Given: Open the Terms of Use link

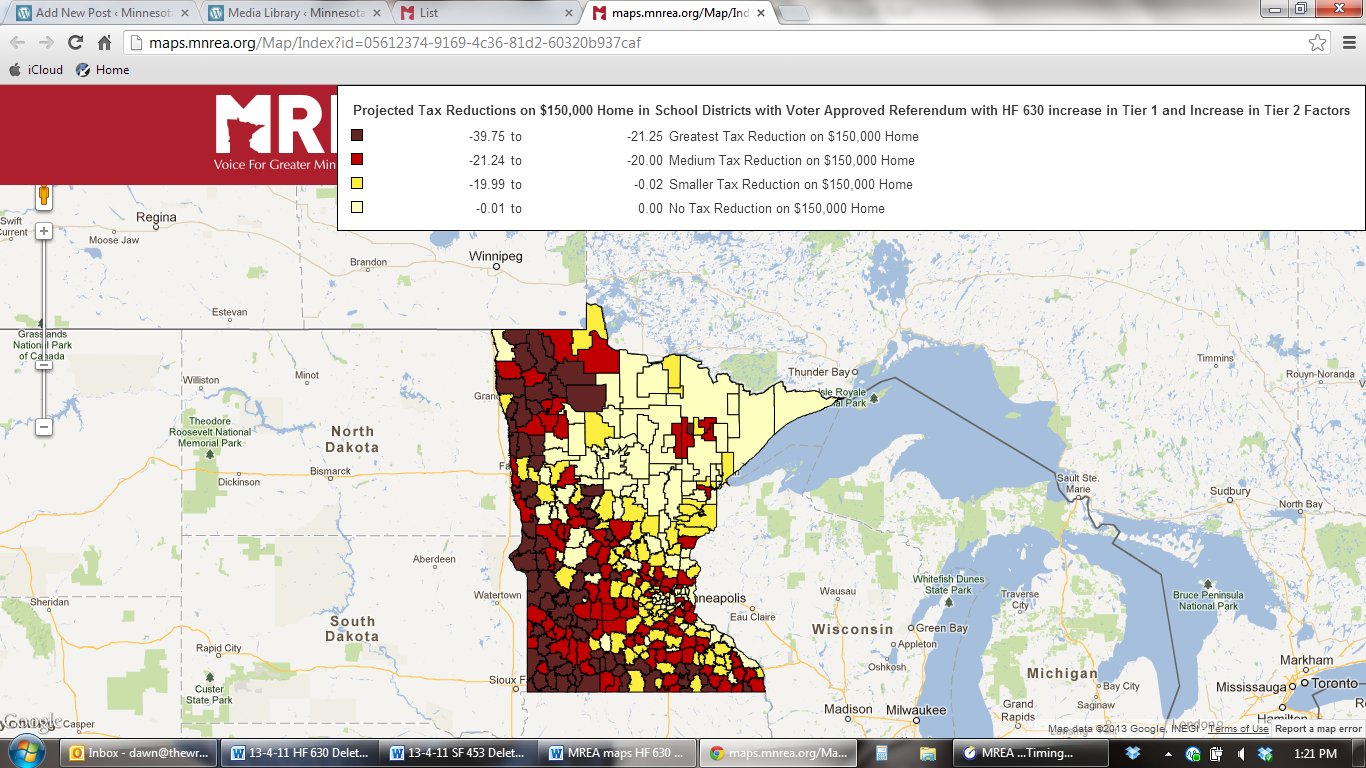Looking at the screenshot, I should 1238,729.
